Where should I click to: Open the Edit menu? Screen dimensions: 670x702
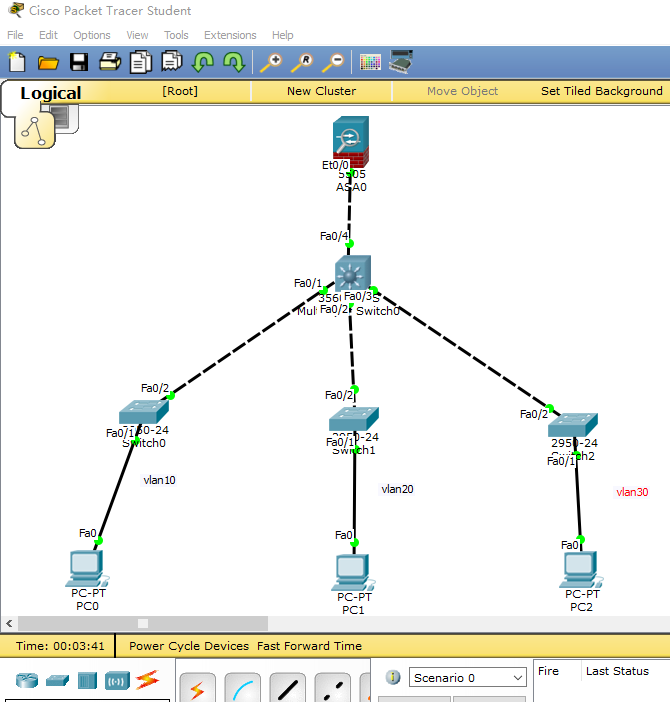tap(48, 35)
